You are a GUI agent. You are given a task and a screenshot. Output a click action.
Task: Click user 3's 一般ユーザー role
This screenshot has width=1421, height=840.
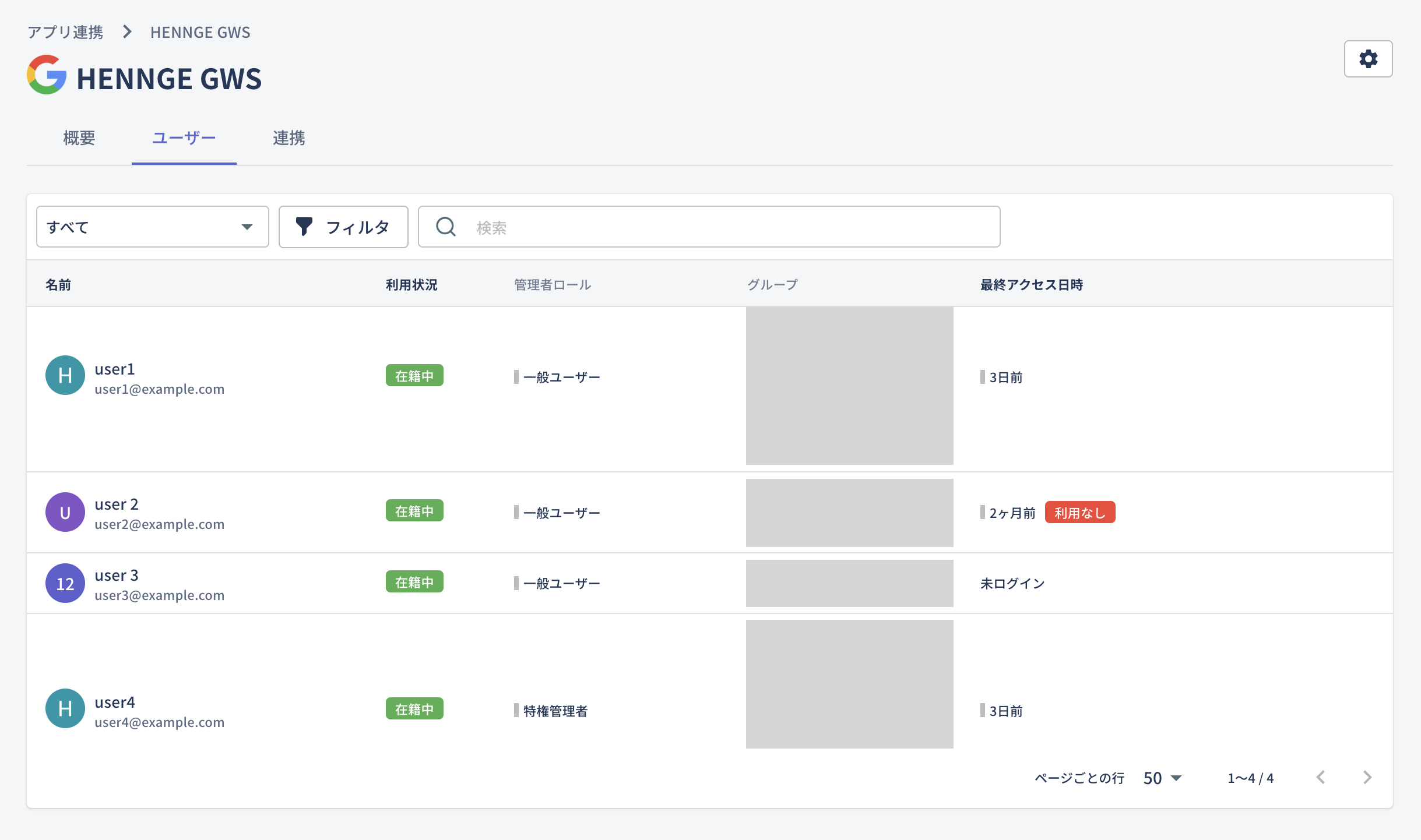pyautogui.click(x=562, y=584)
